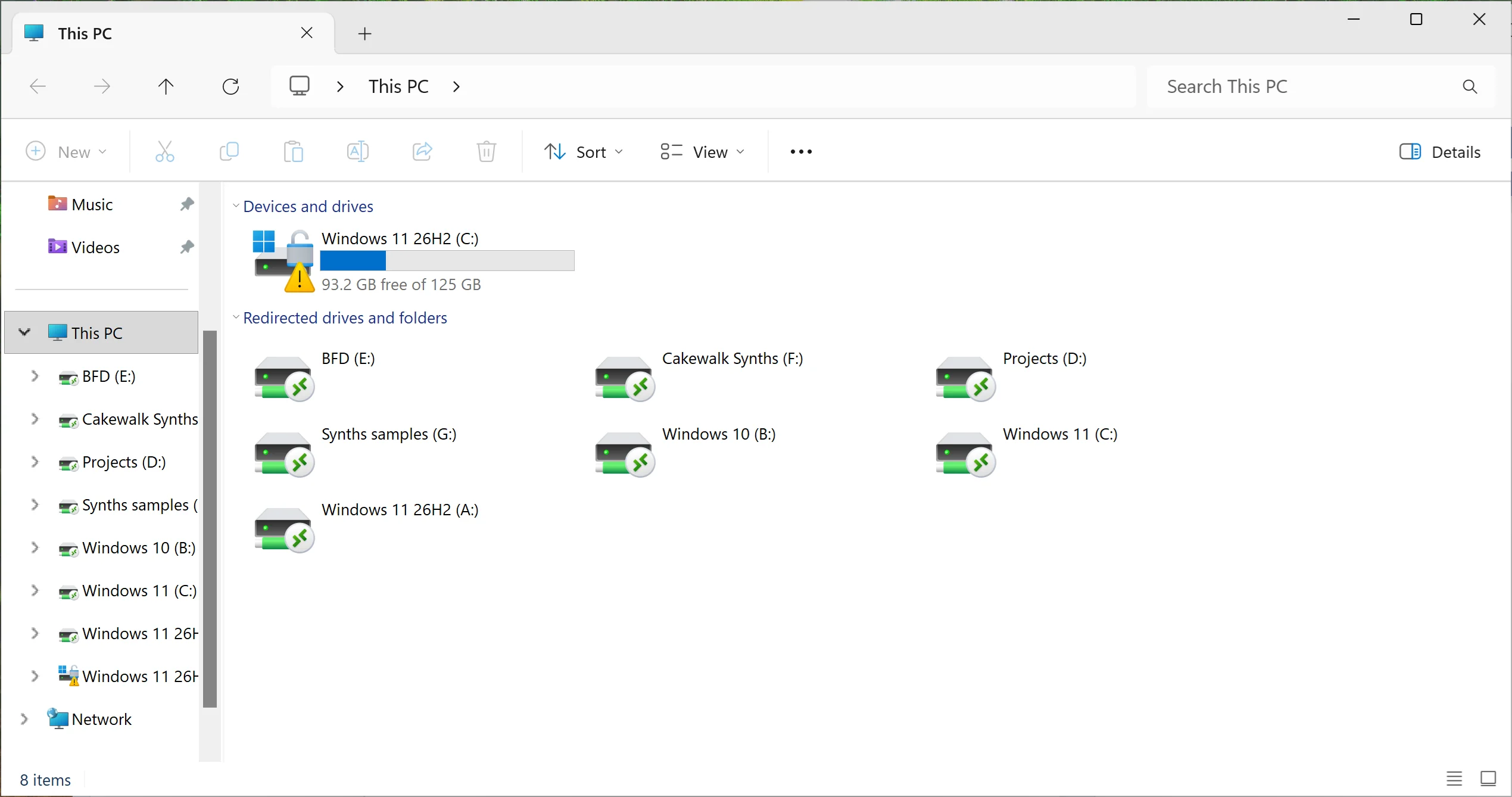Viewport: 1512px width, 797px height.
Task: Open the See more three-dots menu
Action: [x=801, y=152]
